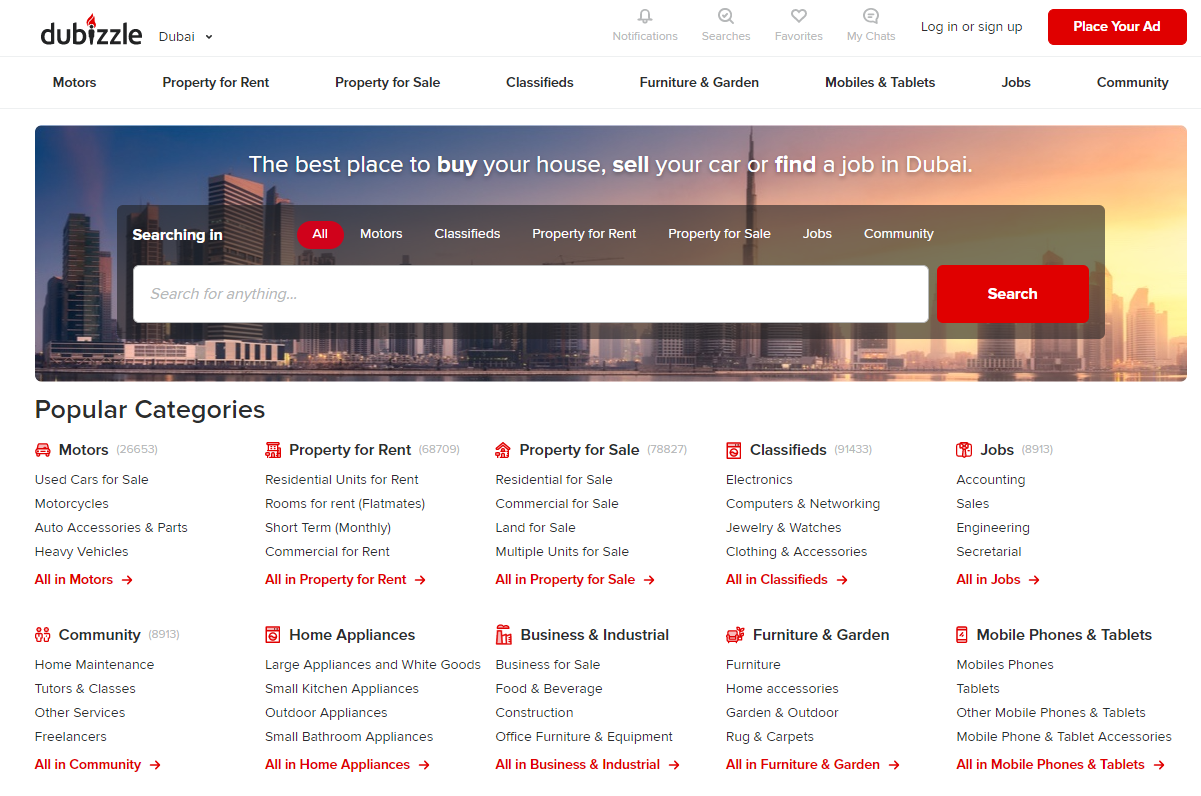Select the Classifieds search filter
1201x796 pixels.
[x=467, y=234]
